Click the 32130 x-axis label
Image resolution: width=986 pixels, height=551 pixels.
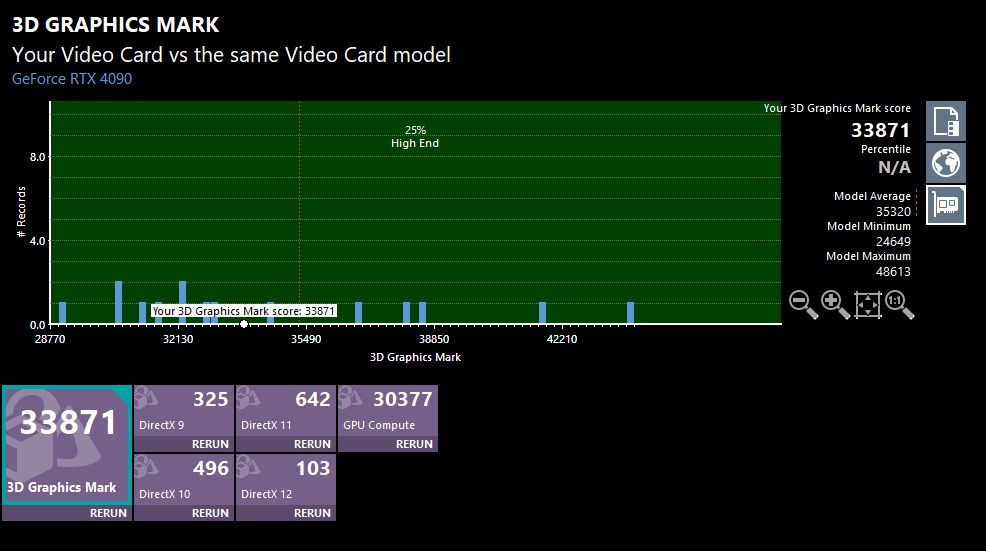(178, 339)
